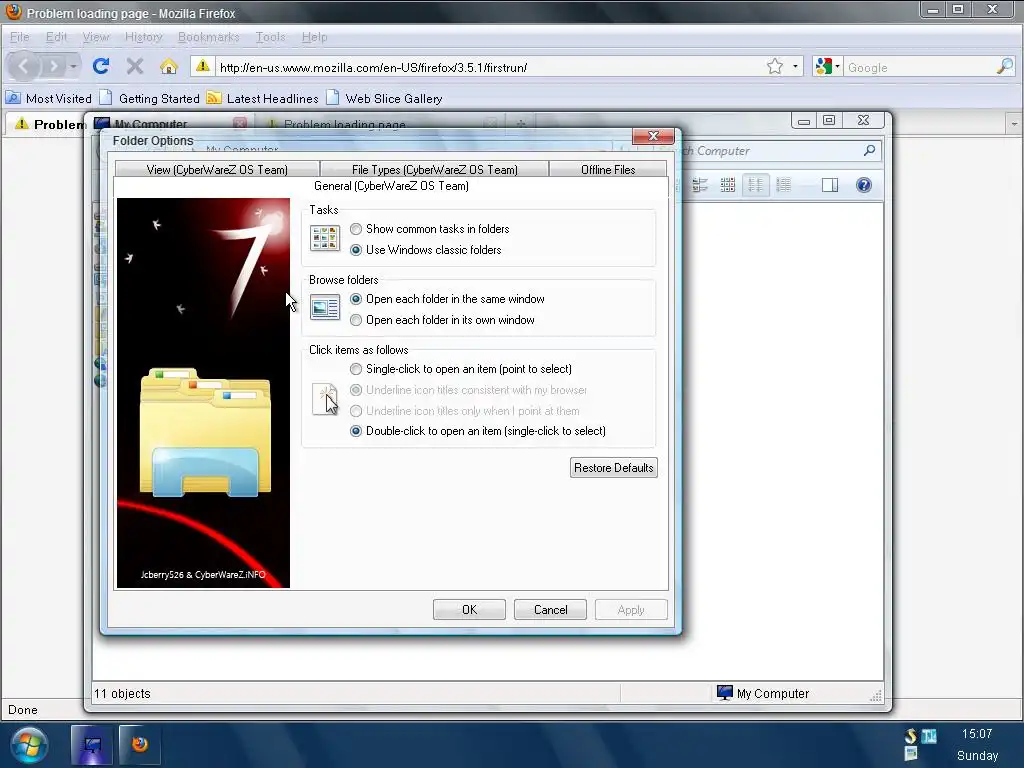This screenshot has width=1024, height=768.
Task: Switch My Computer to details view icon
Action: click(784, 185)
